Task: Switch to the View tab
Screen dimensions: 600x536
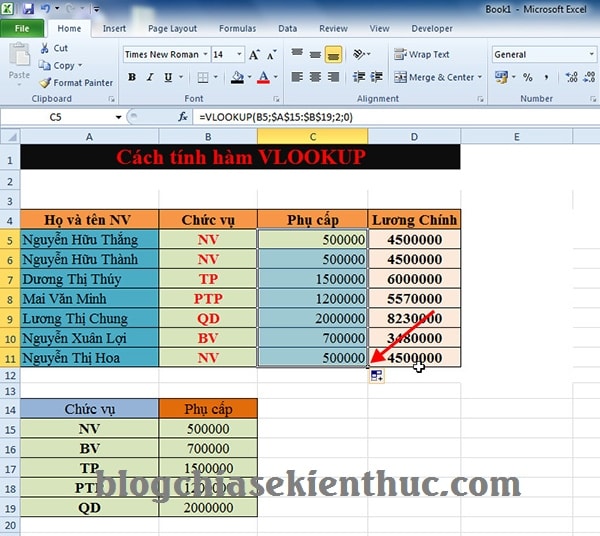Action: 379,28
